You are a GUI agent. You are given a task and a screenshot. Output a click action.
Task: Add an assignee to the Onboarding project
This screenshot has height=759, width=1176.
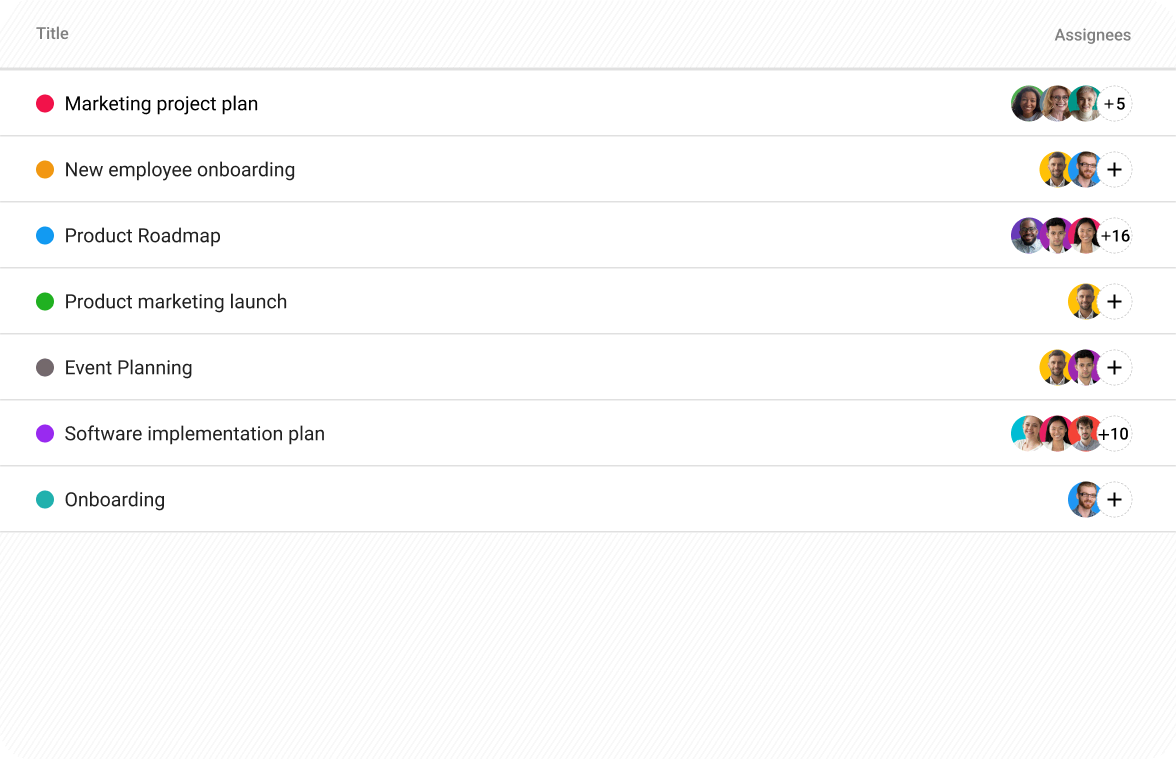pyautogui.click(x=1113, y=499)
